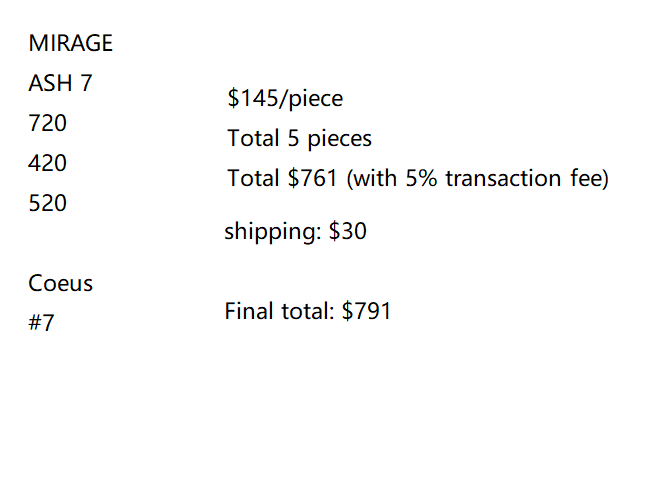Click the word "Total" before 5 pieces
The height and width of the screenshot is (482, 669).
tap(254, 139)
